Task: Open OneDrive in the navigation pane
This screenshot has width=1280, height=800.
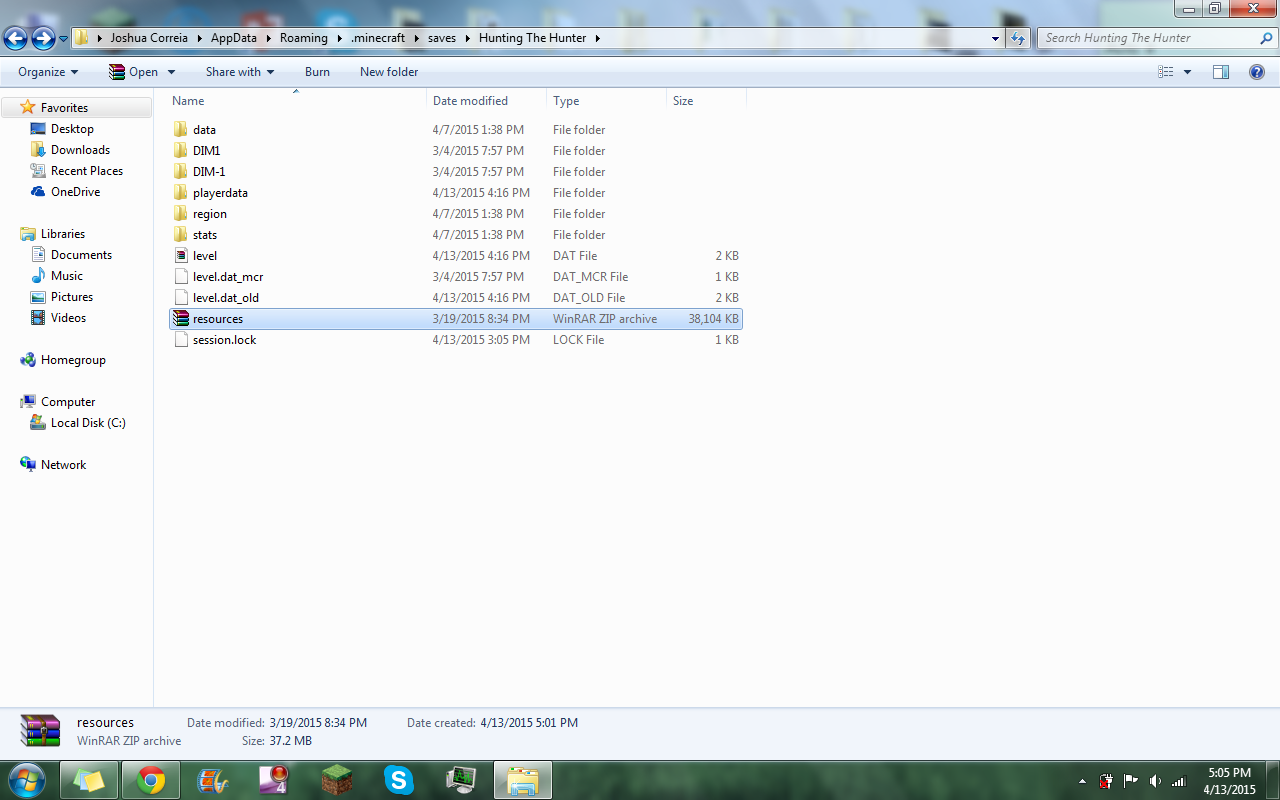Action: pos(75,192)
